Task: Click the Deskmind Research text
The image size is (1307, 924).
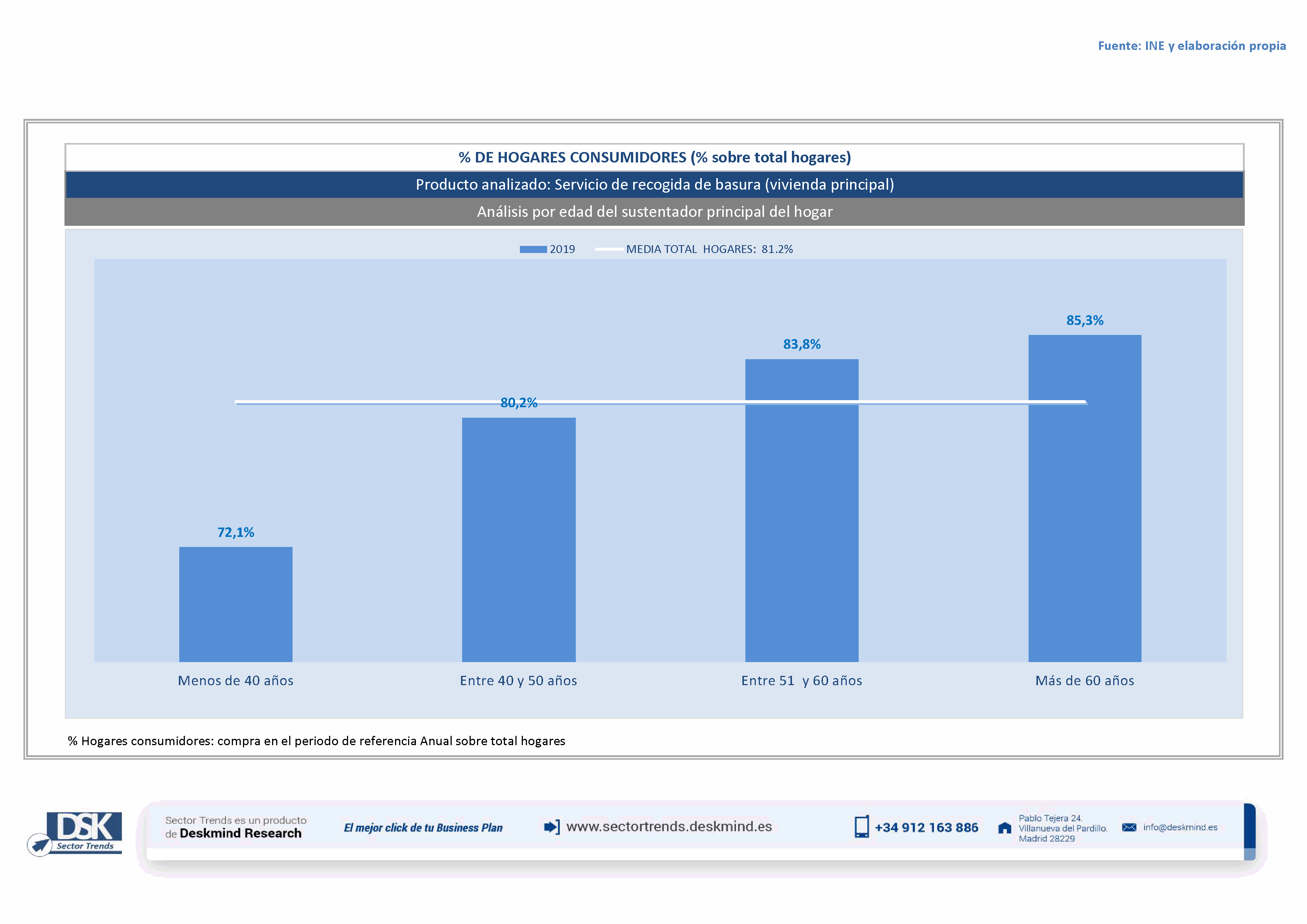Action: (240, 833)
